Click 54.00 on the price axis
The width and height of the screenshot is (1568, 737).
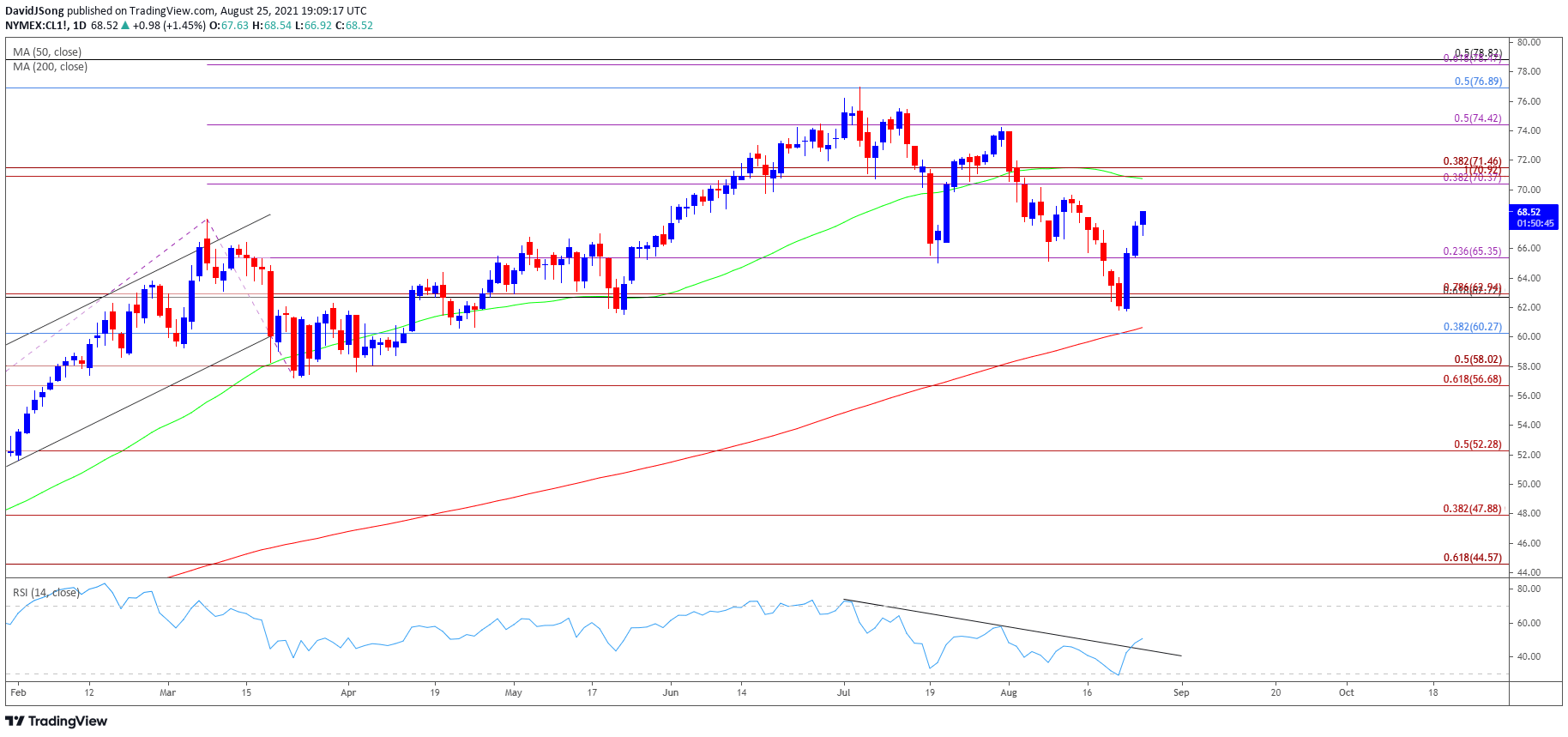pos(1529,425)
